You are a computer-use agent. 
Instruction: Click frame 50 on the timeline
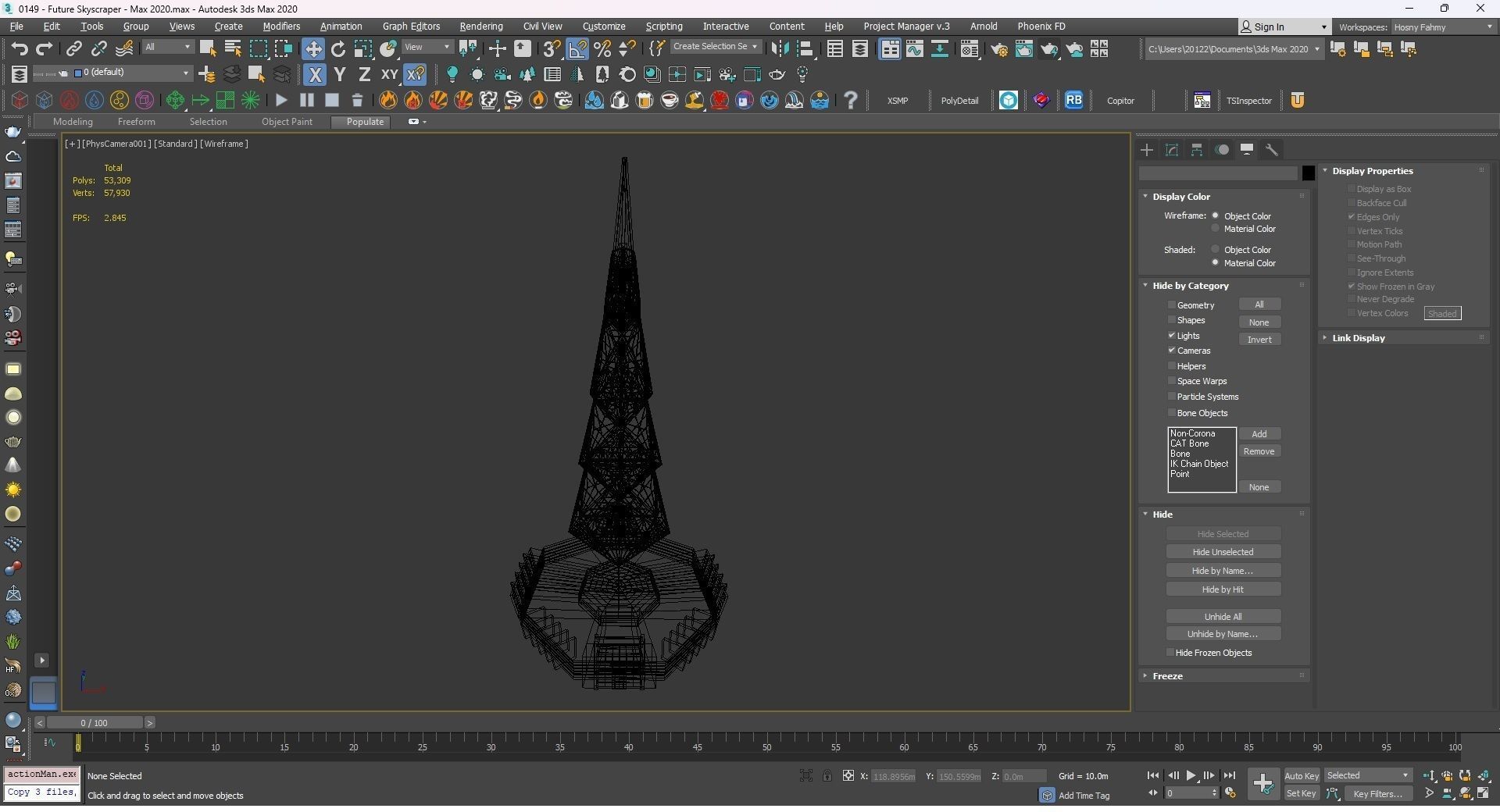[x=766, y=746]
